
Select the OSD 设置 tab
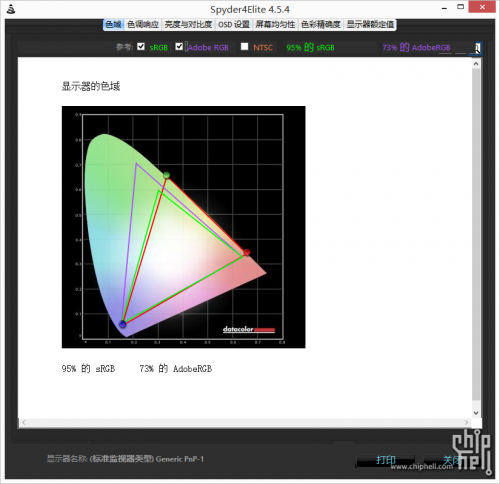click(x=234, y=24)
